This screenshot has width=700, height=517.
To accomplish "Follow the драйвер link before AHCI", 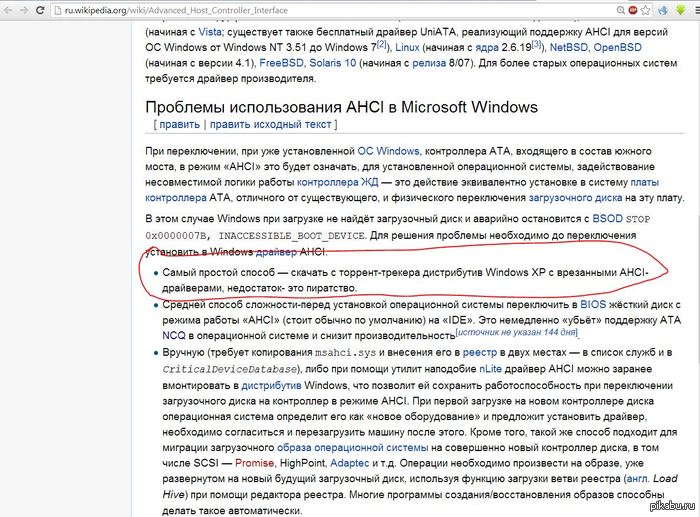I will tap(276, 252).
